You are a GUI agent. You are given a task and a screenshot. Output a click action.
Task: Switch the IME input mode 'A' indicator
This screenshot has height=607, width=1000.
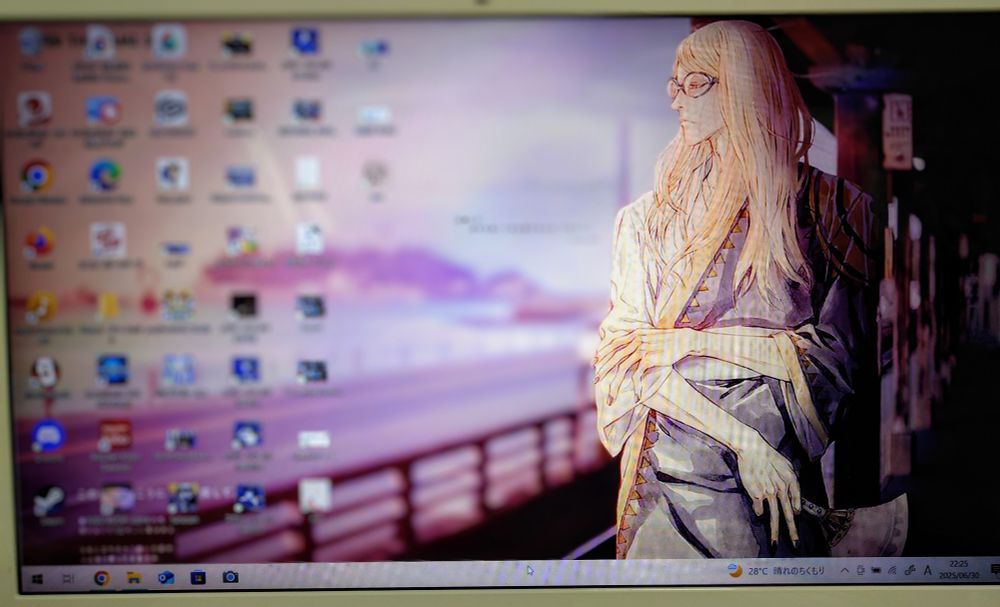927,570
